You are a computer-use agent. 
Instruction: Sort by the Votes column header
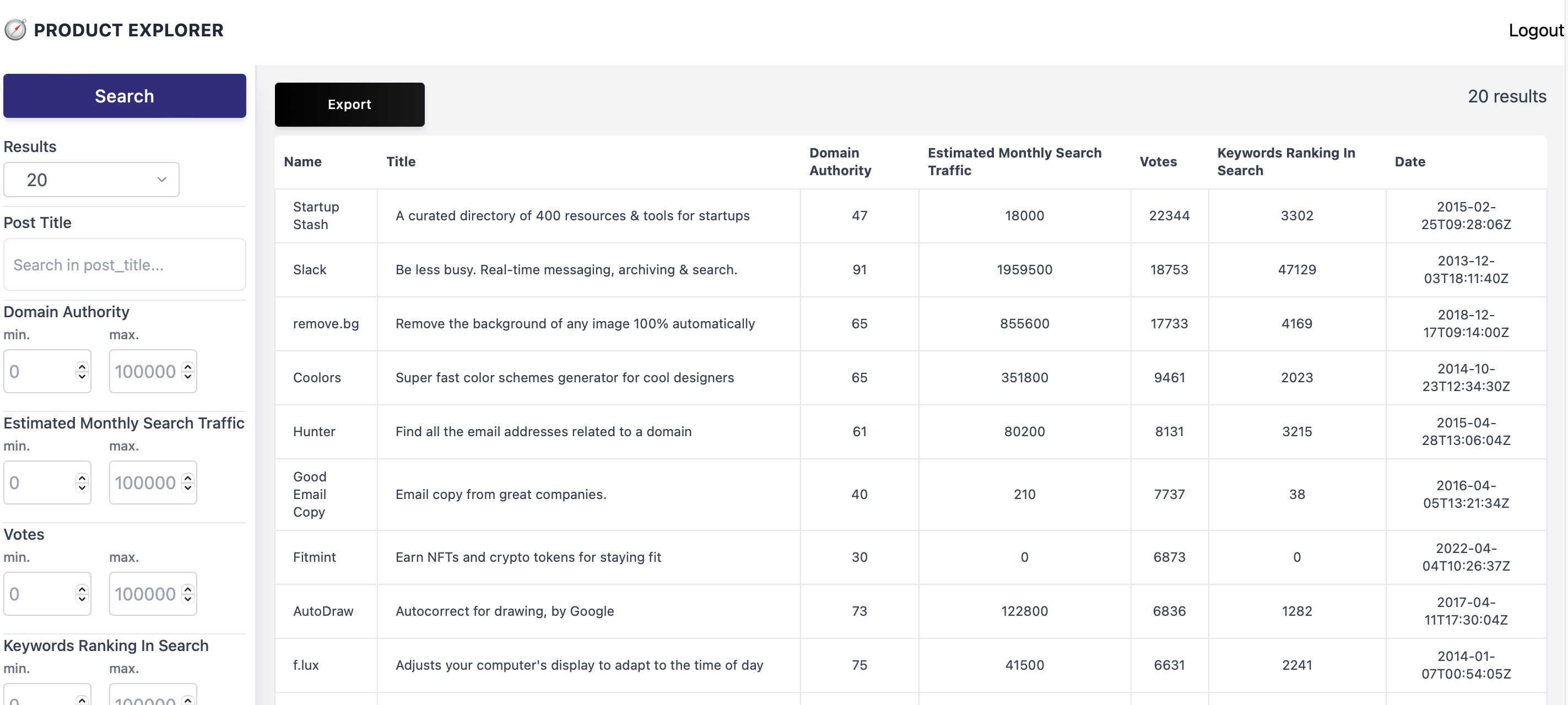1157,161
